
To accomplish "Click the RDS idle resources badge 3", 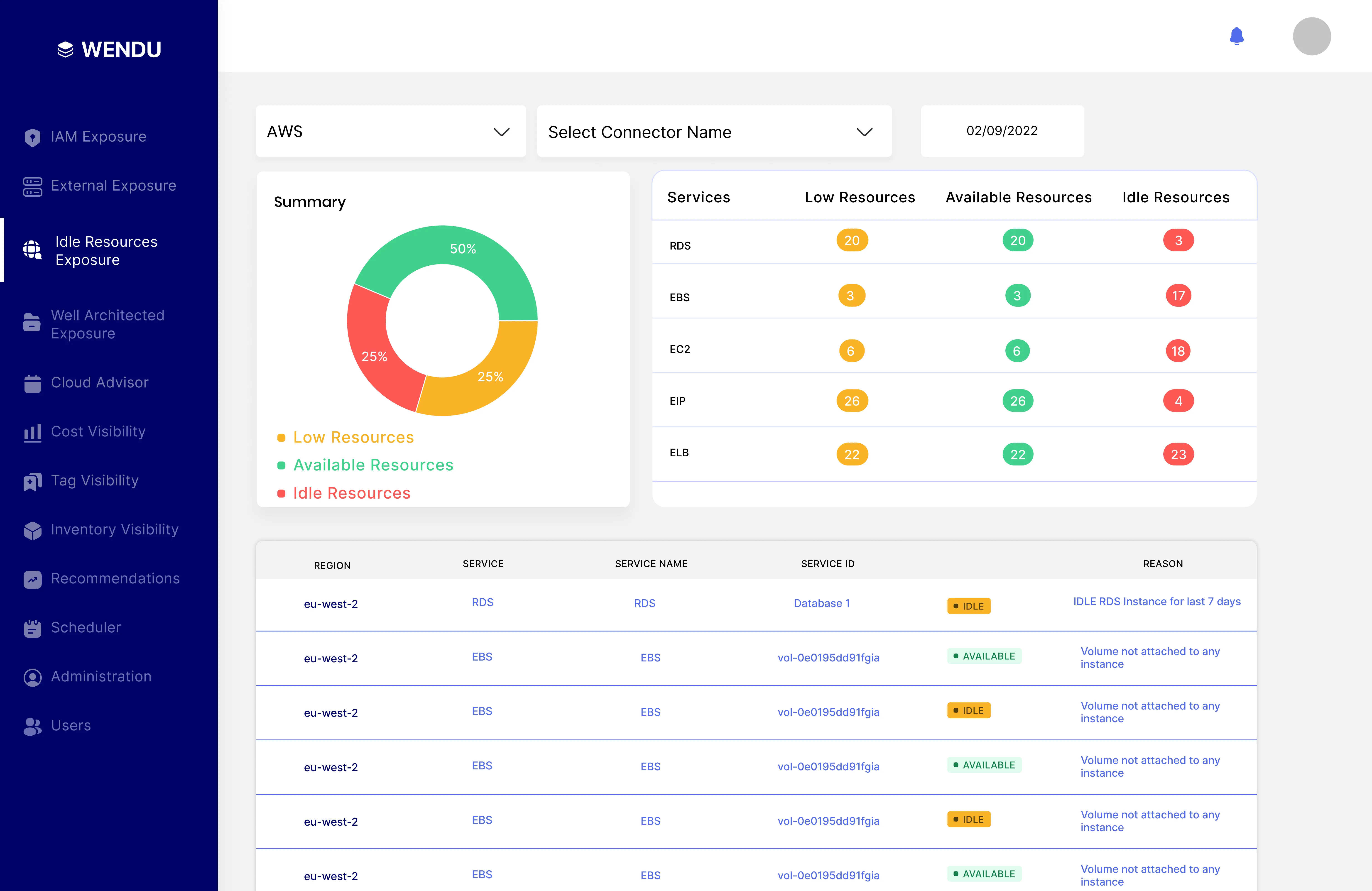I will [1178, 240].
